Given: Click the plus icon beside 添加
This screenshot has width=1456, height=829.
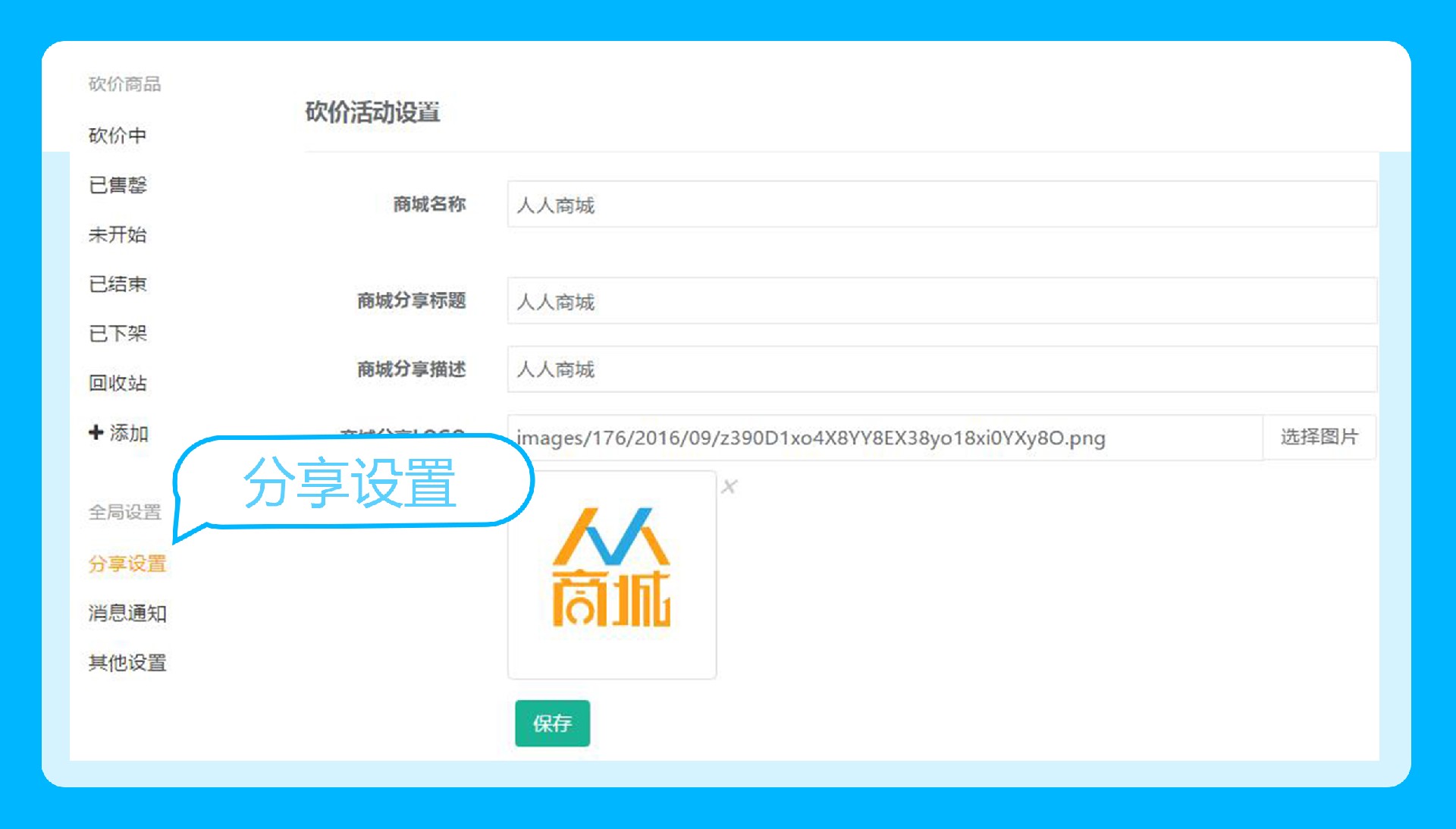Looking at the screenshot, I should click(x=96, y=432).
